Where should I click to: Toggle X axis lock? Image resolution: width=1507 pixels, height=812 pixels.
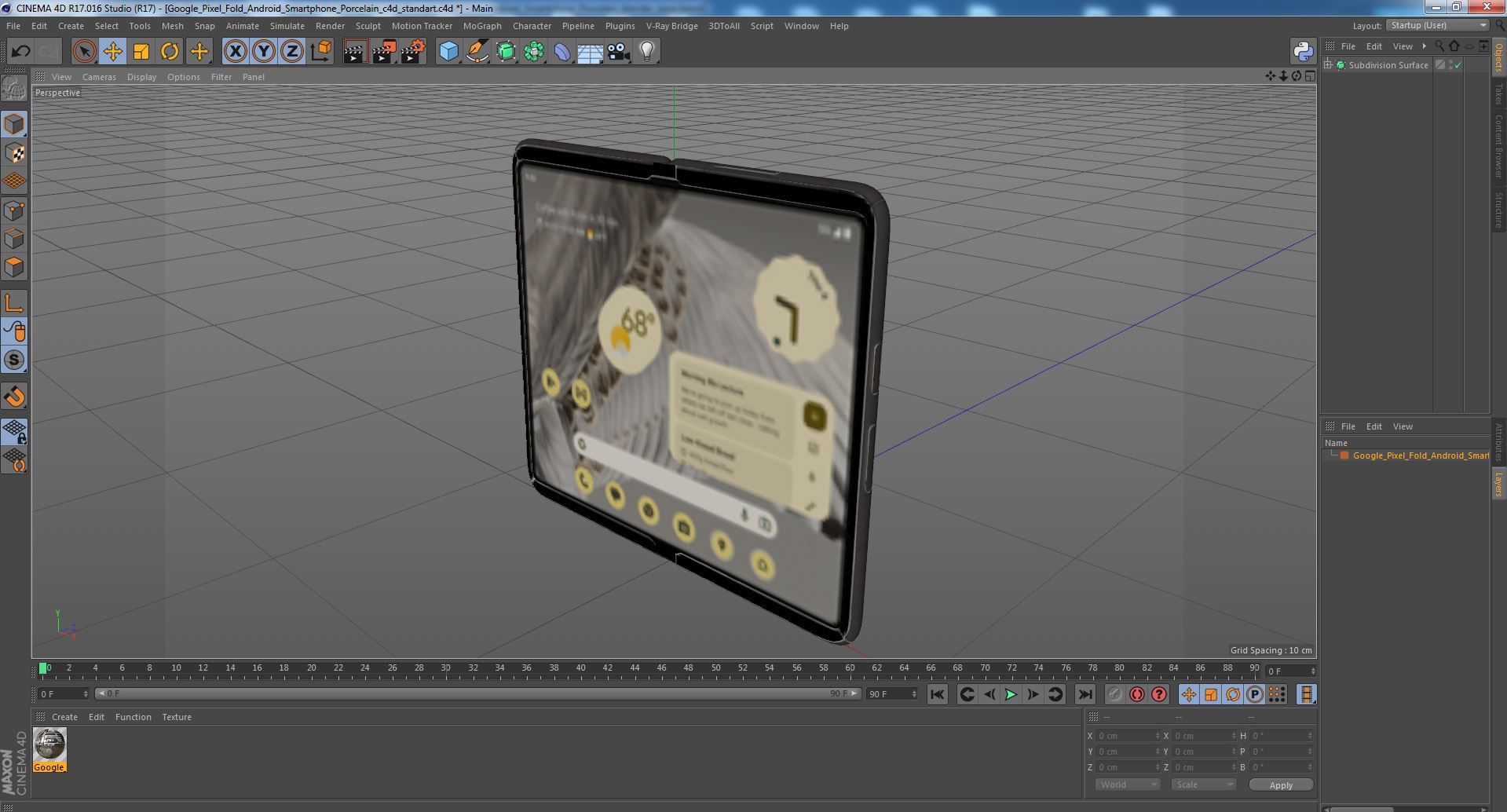235,52
